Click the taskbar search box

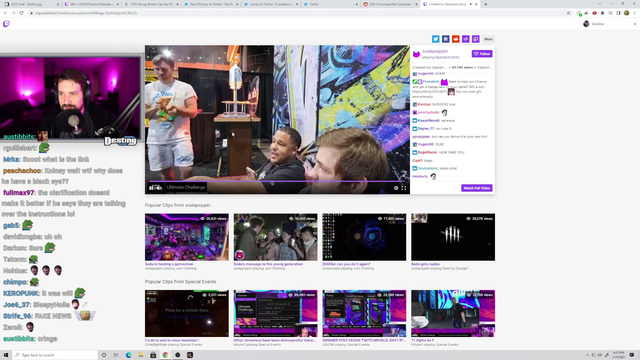click(55, 355)
